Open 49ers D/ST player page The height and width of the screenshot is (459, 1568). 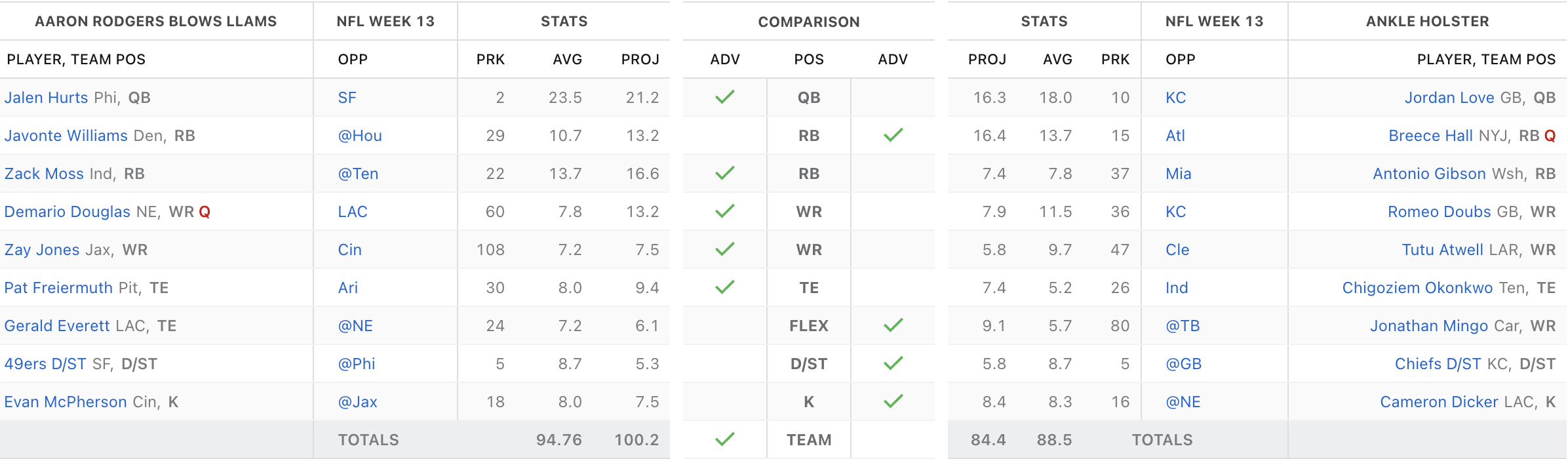[45, 364]
